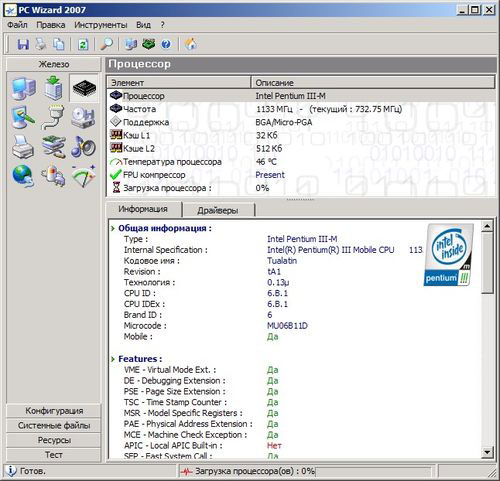Click the info icon in status bar
The height and width of the screenshot is (481, 500).
point(11,471)
